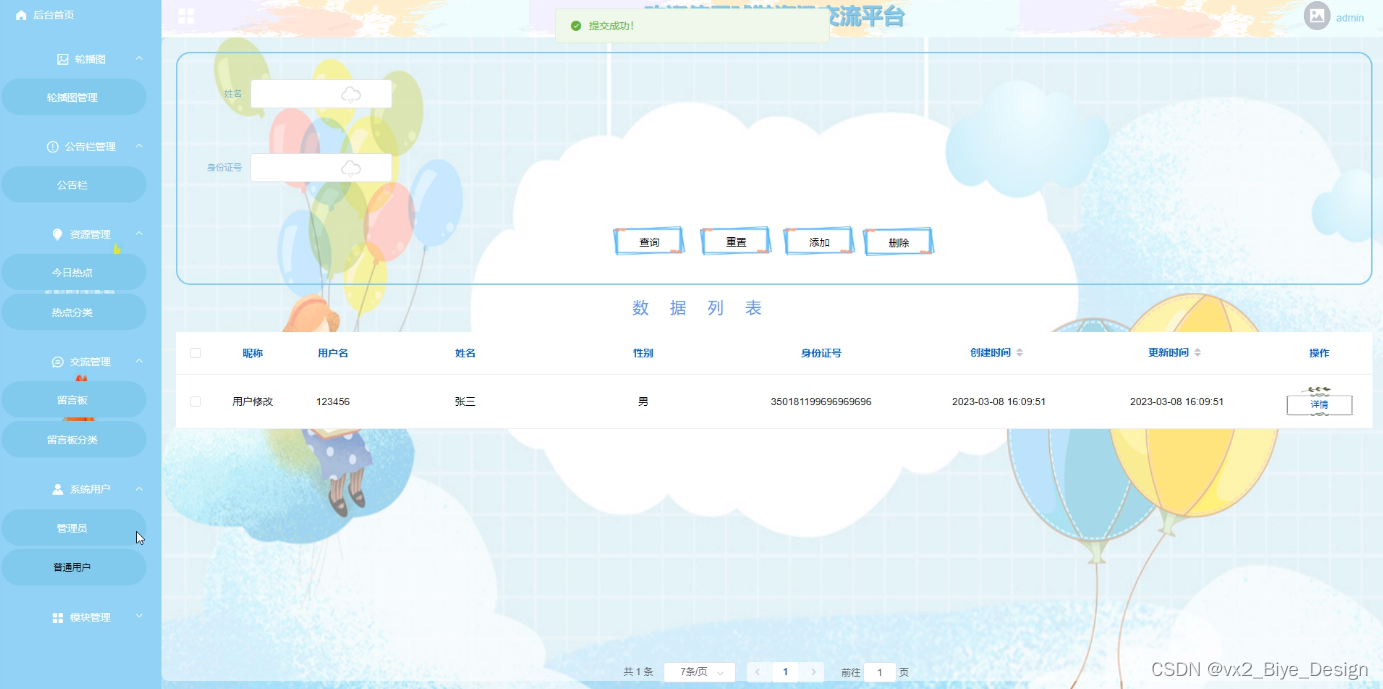Click the 性别 column header
Screen dimensions: 1383x689
(x=643, y=353)
